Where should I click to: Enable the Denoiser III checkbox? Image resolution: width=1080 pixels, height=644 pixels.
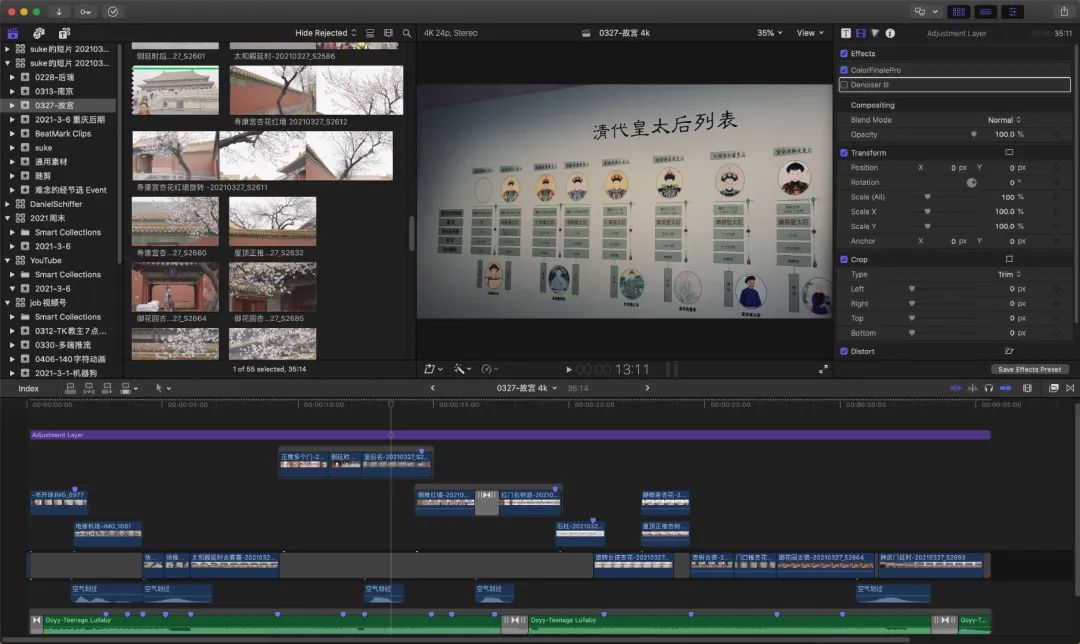point(844,85)
